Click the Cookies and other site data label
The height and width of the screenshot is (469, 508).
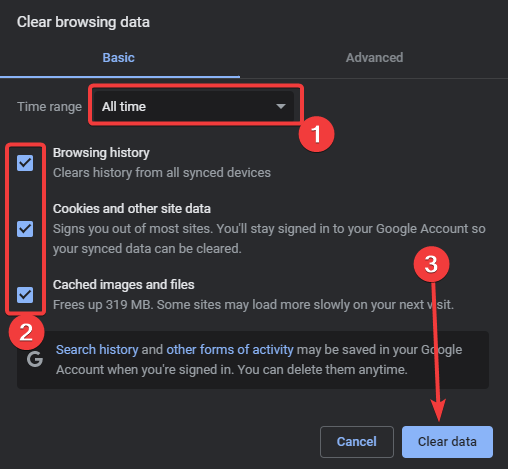[132, 209]
